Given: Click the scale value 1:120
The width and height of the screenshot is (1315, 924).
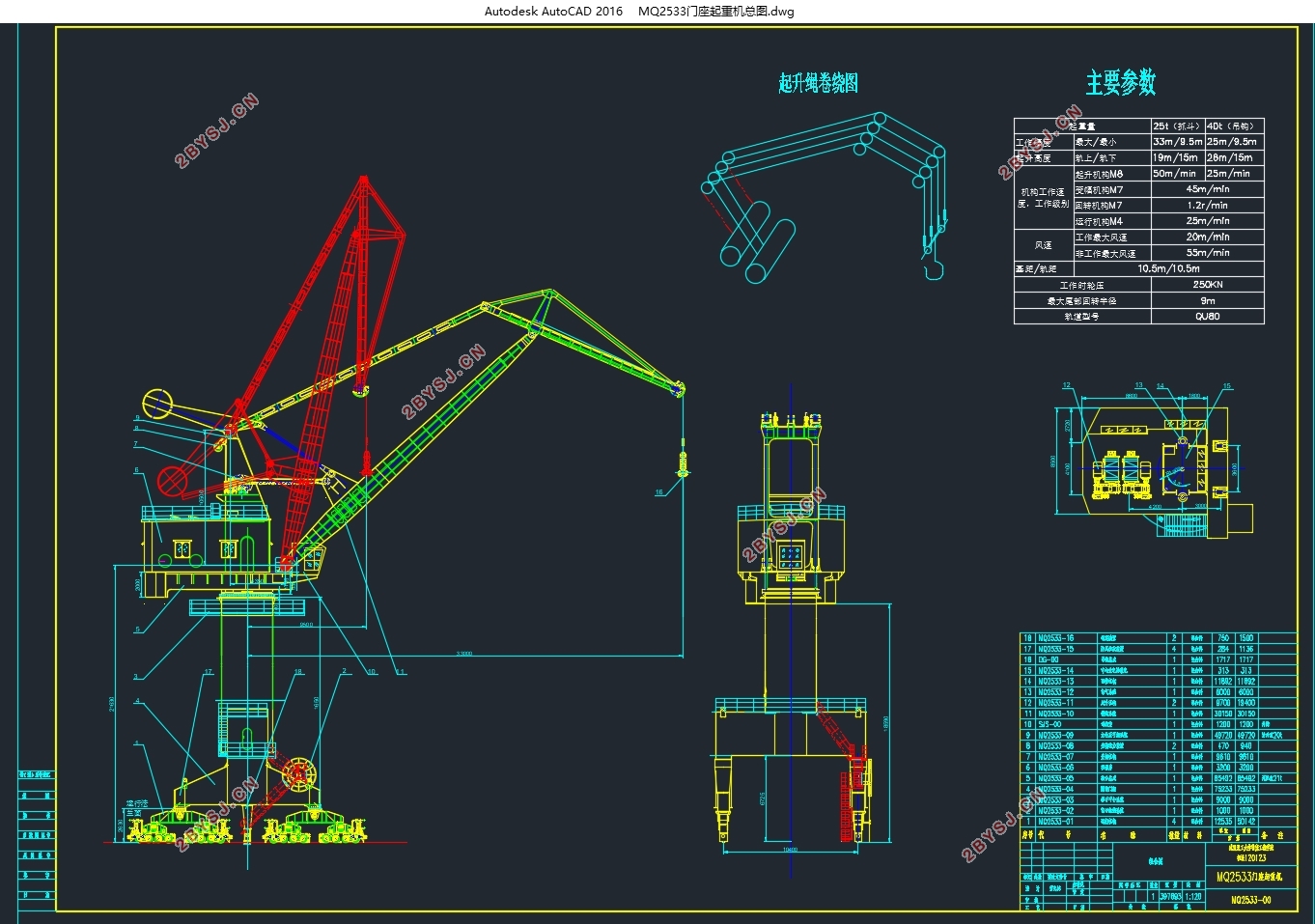Looking at the screenshot, I should click(x=1194, y=897).
